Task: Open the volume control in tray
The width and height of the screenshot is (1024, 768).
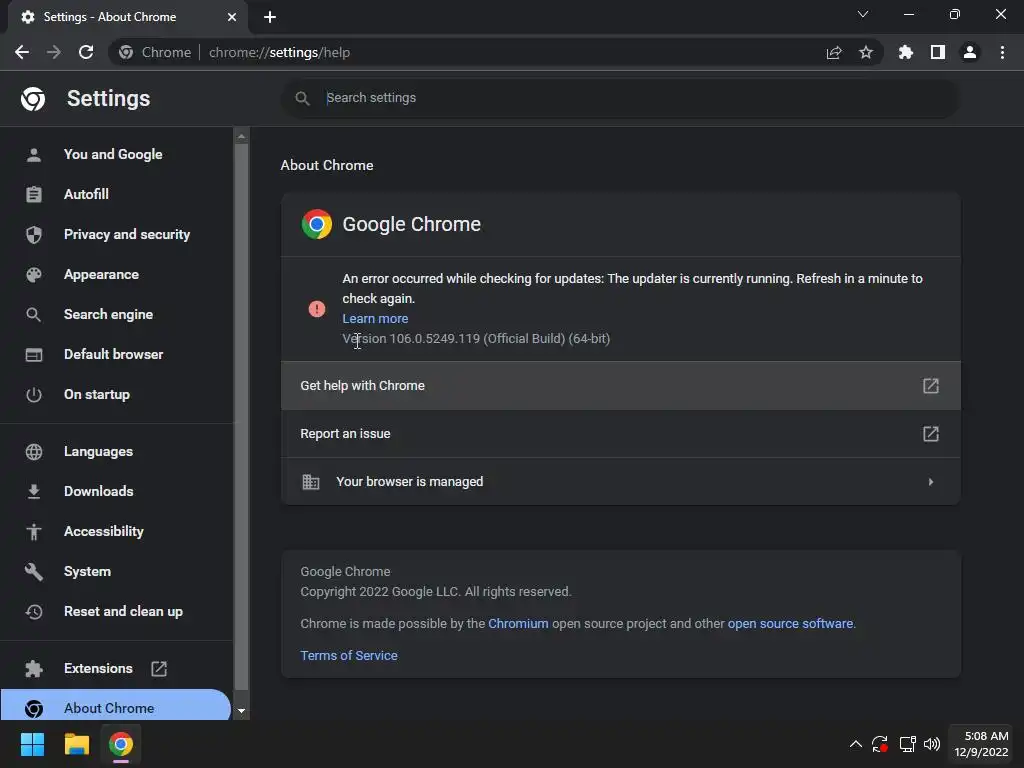Action: pos(932,744)
